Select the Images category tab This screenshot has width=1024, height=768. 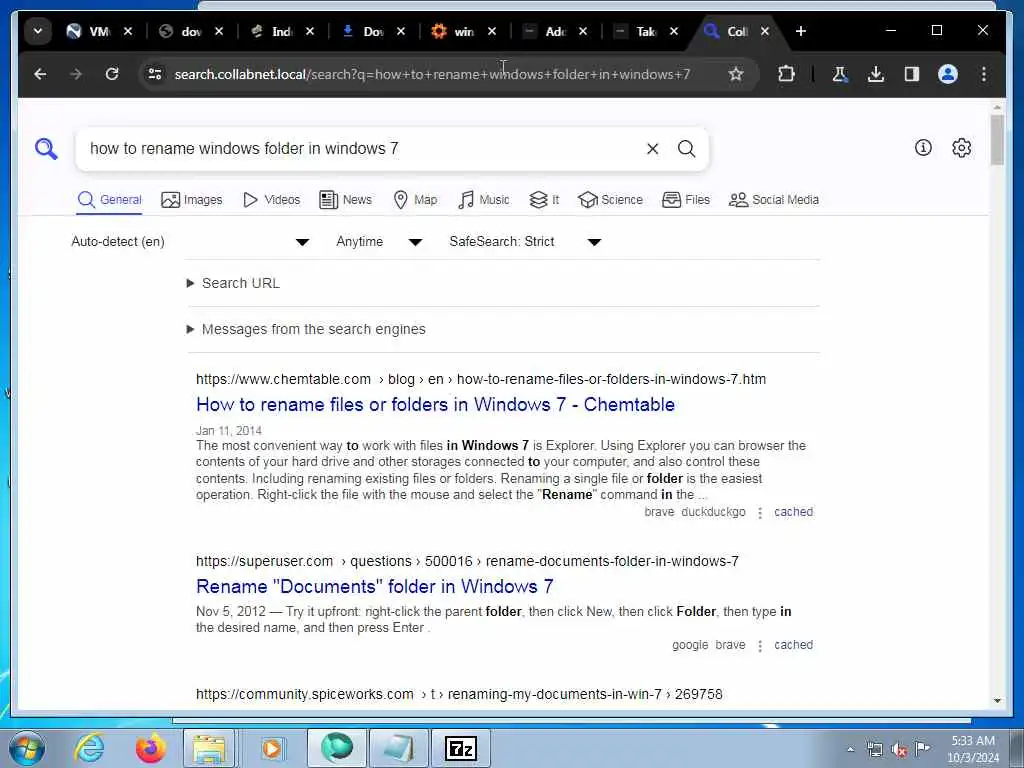191,200
